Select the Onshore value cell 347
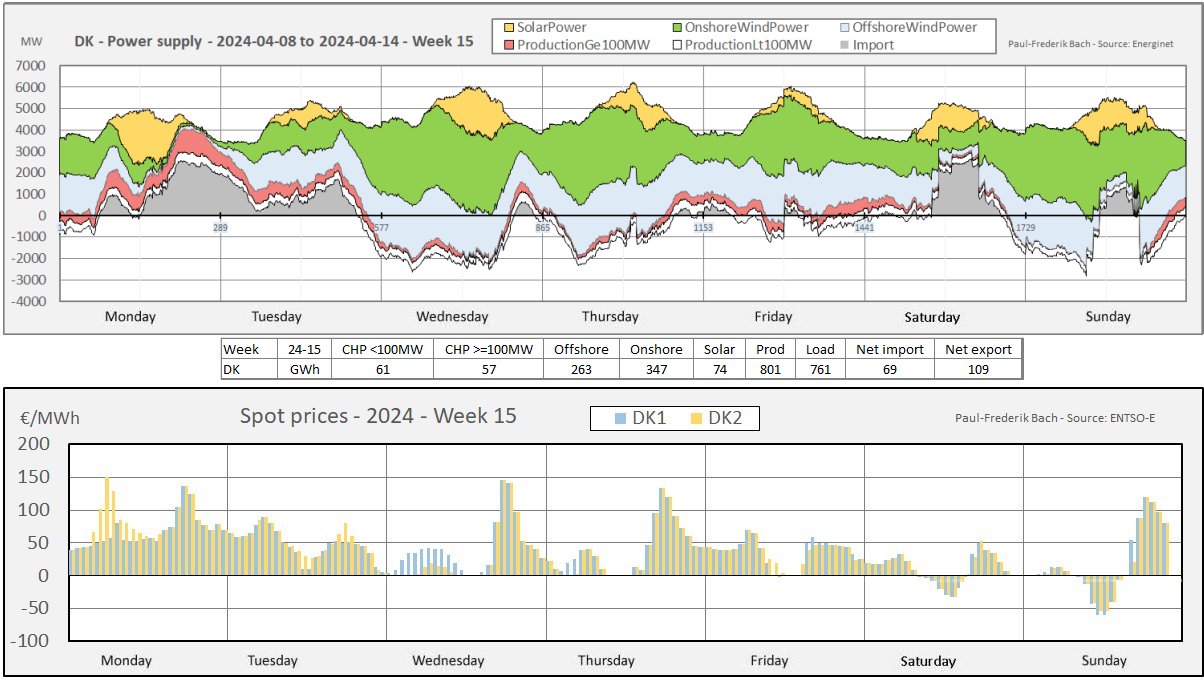The height and width of the screenshot is (680, 1204). 656,369
